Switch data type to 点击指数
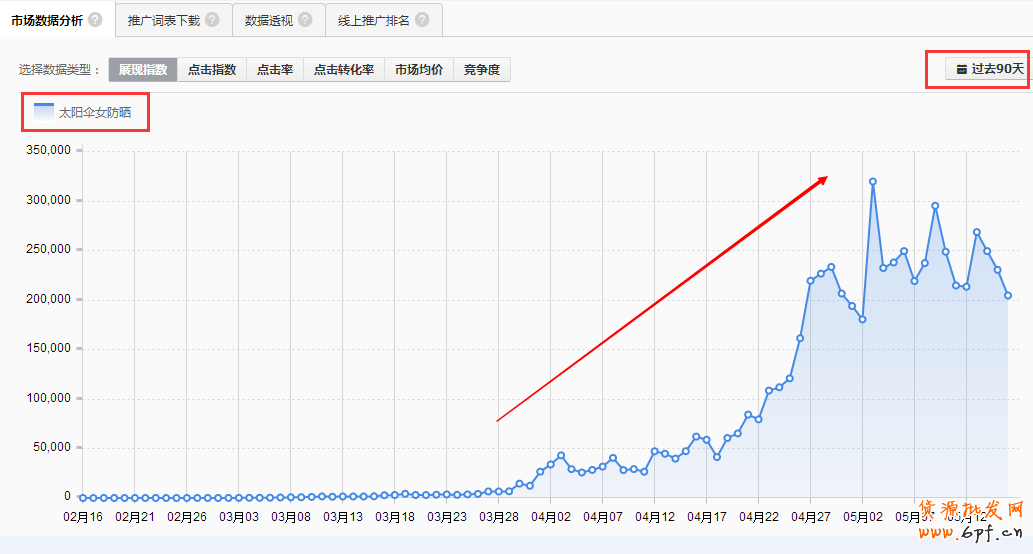 [x=212, y=70]
